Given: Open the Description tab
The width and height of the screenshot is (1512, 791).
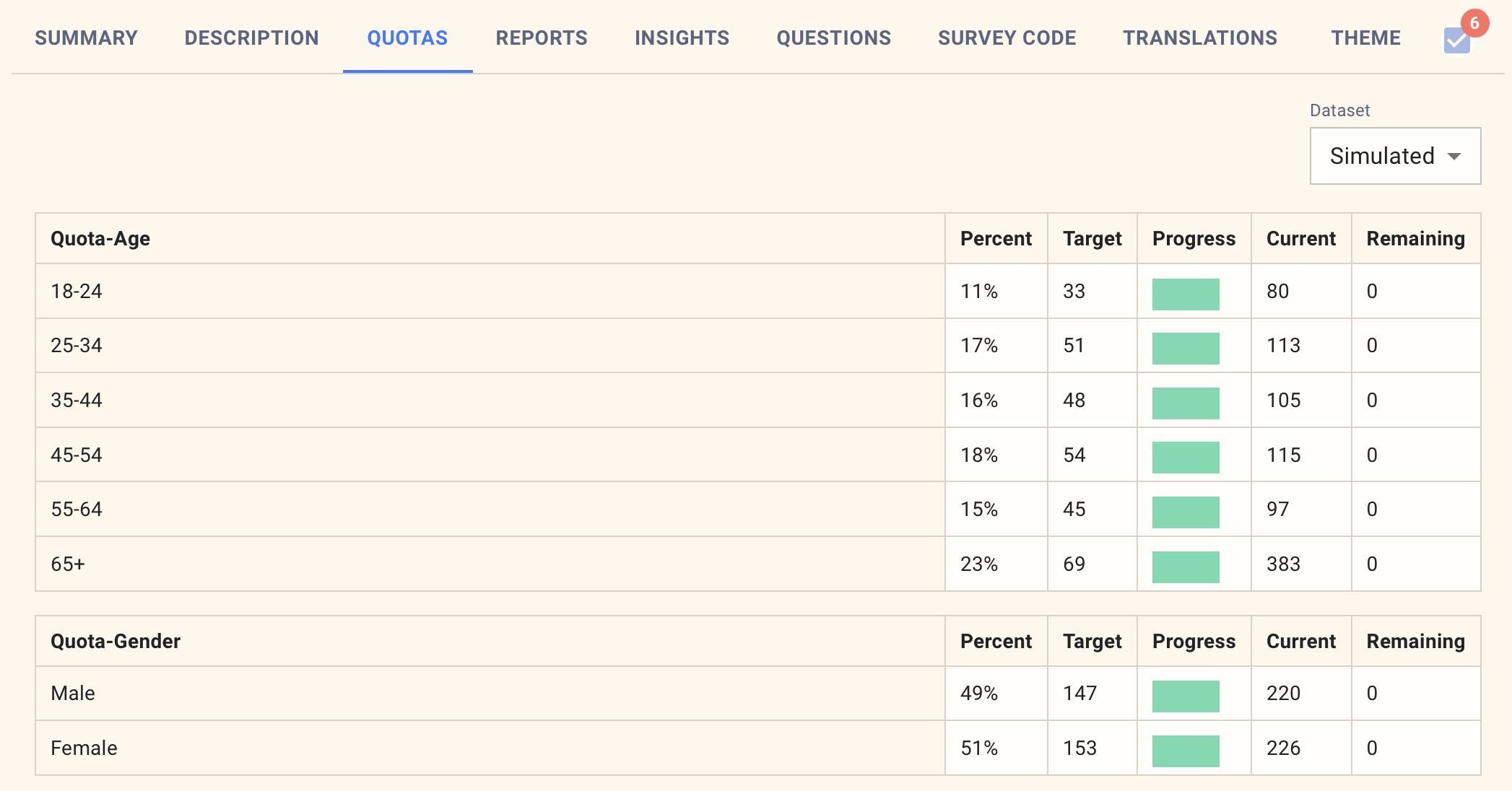Looking at the screenshot, I should pos(251,38).
